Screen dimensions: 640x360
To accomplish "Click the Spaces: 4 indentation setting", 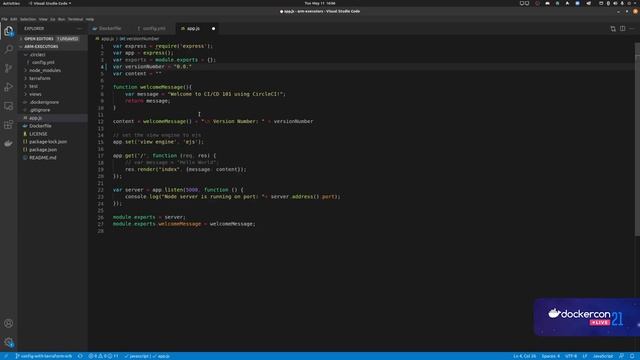I will point(551,356).
